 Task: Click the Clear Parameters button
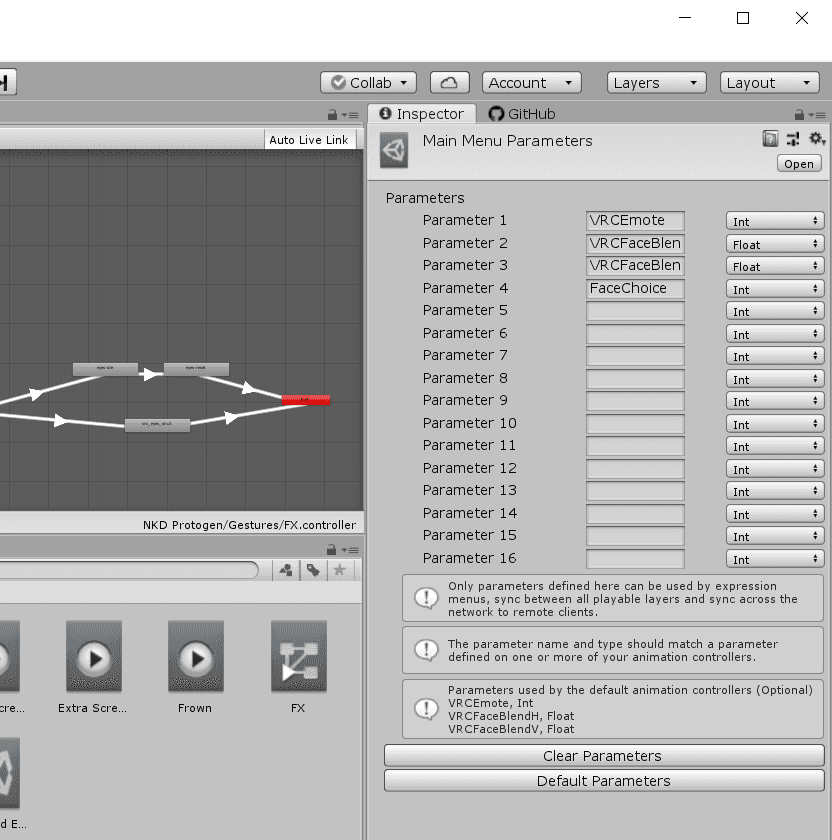[604, 755]
